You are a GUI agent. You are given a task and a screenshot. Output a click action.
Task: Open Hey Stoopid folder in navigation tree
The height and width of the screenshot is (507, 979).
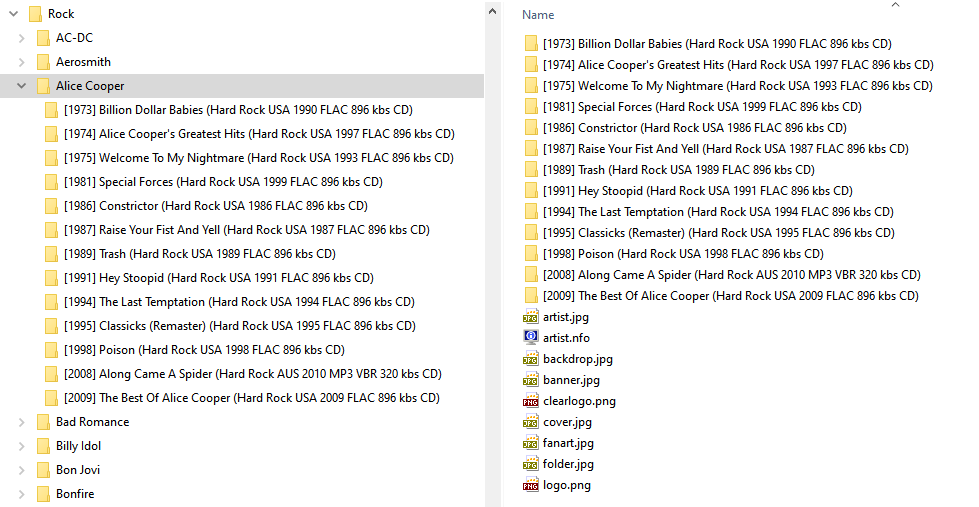218,278
